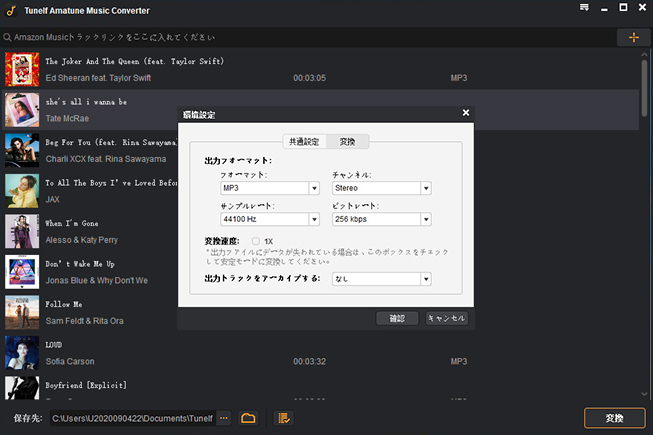Click the 'Tate McRae' artist text
Screen dimensions: 653x435
[67, 118]
